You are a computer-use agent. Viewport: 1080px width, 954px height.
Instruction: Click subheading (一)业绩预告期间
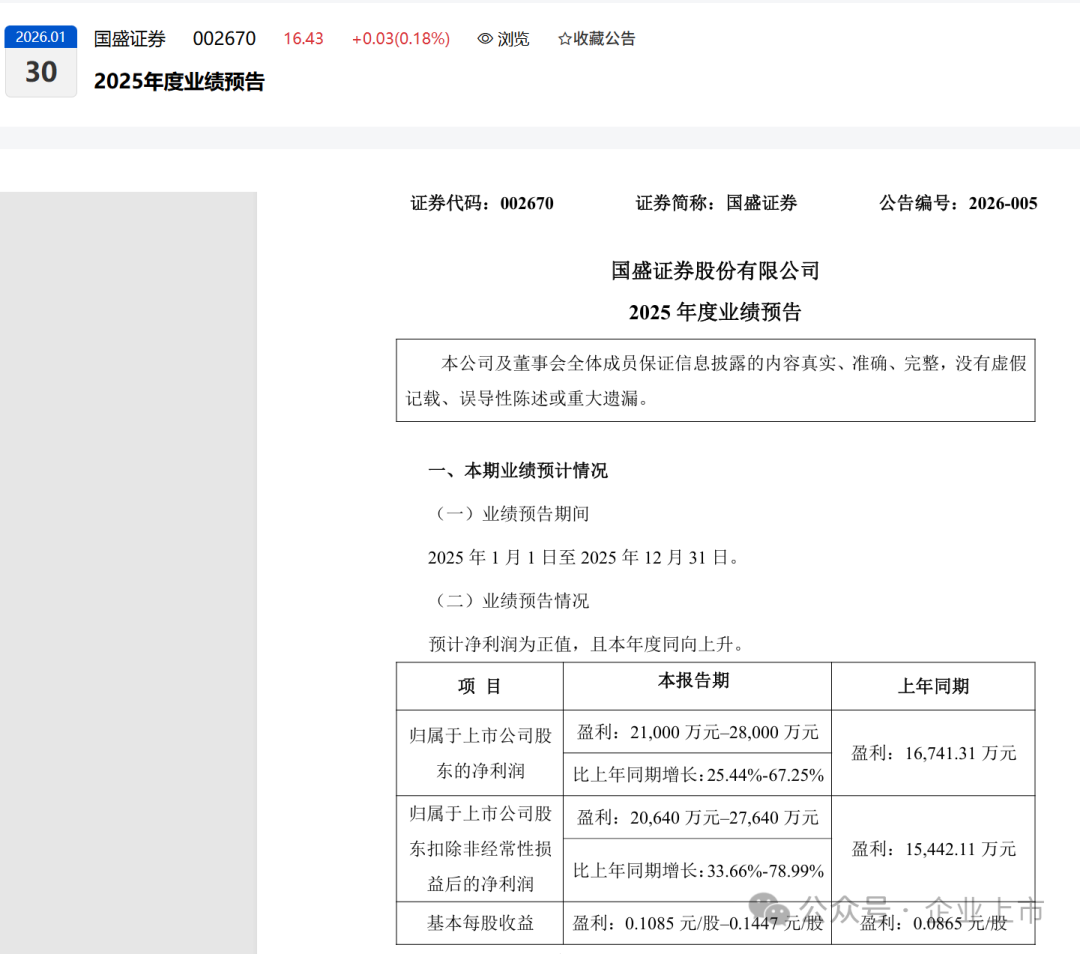pos(509,514)
